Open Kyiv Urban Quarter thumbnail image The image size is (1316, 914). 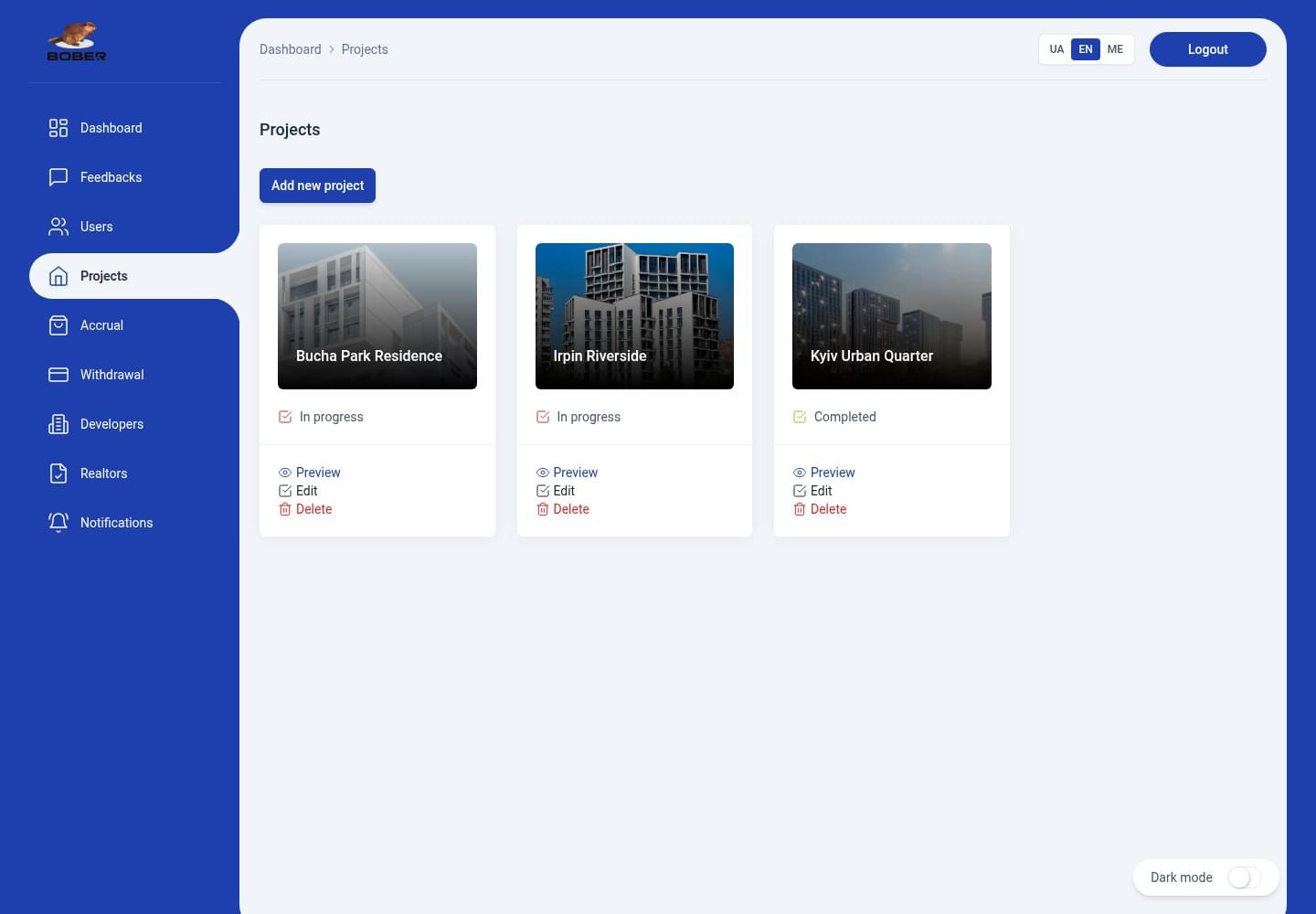click(892, 316)
